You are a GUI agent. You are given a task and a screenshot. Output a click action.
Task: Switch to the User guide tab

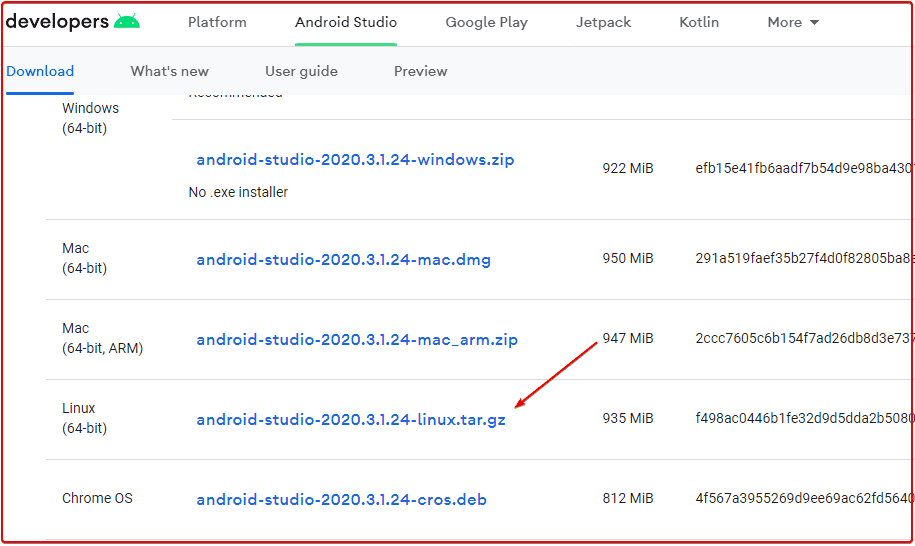click(301, 71)
